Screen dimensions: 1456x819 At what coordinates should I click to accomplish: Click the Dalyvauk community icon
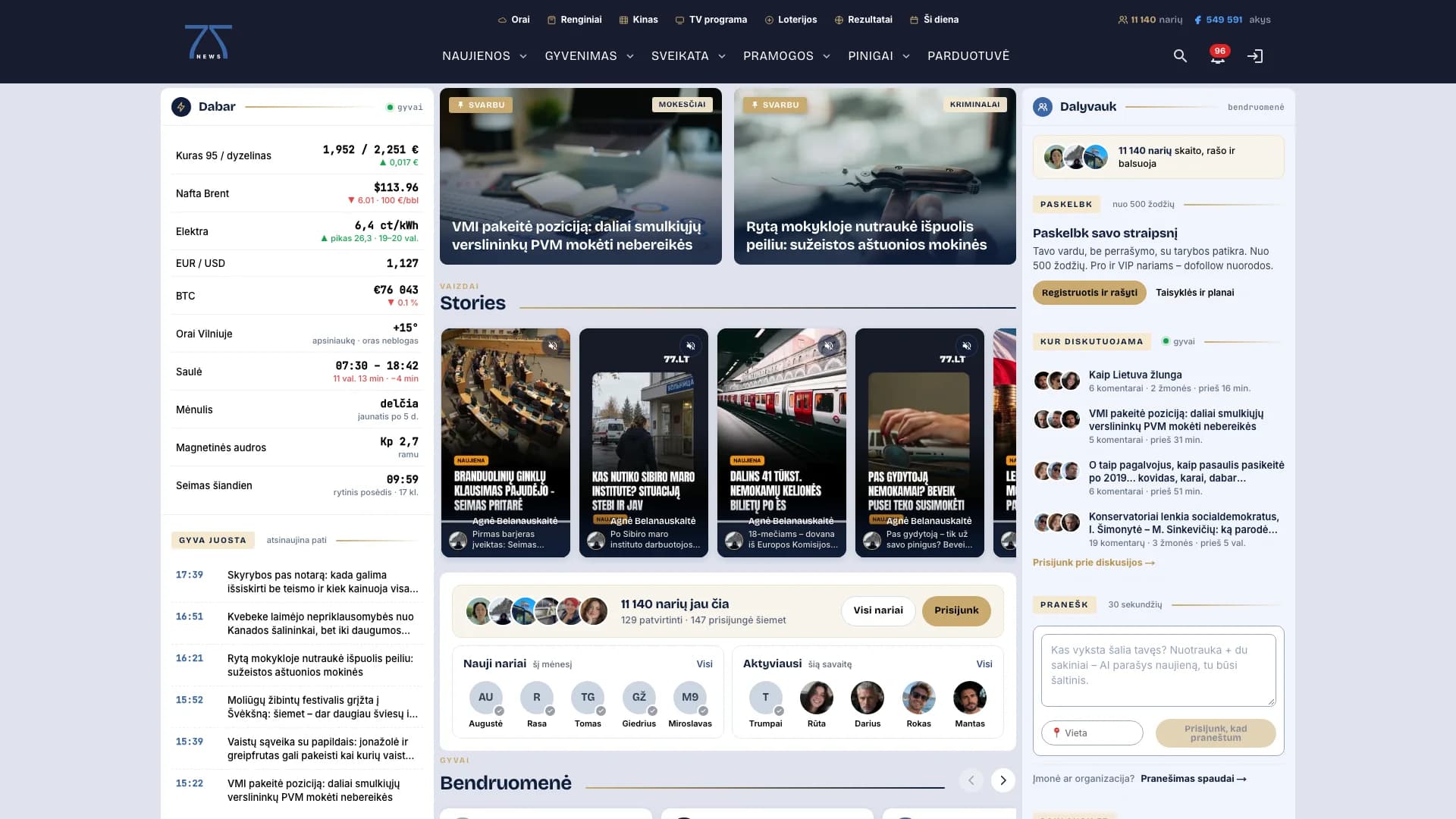pyautogui.click(x=1043, y=107)
